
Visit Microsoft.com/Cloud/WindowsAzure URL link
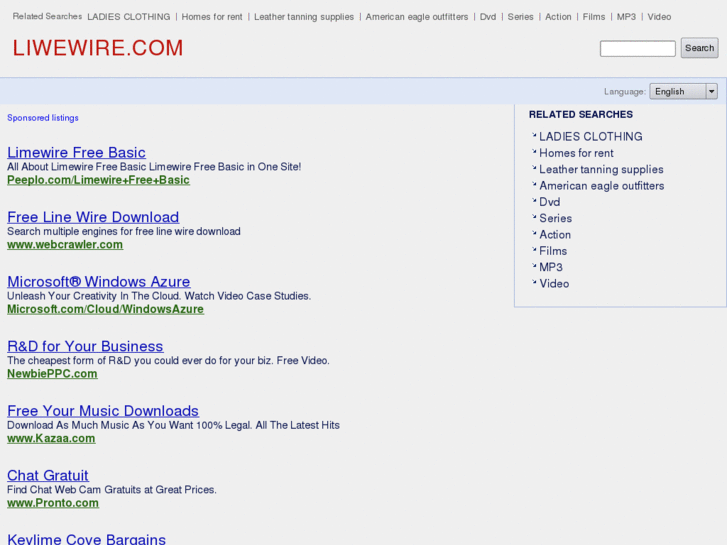pos(105,309)
